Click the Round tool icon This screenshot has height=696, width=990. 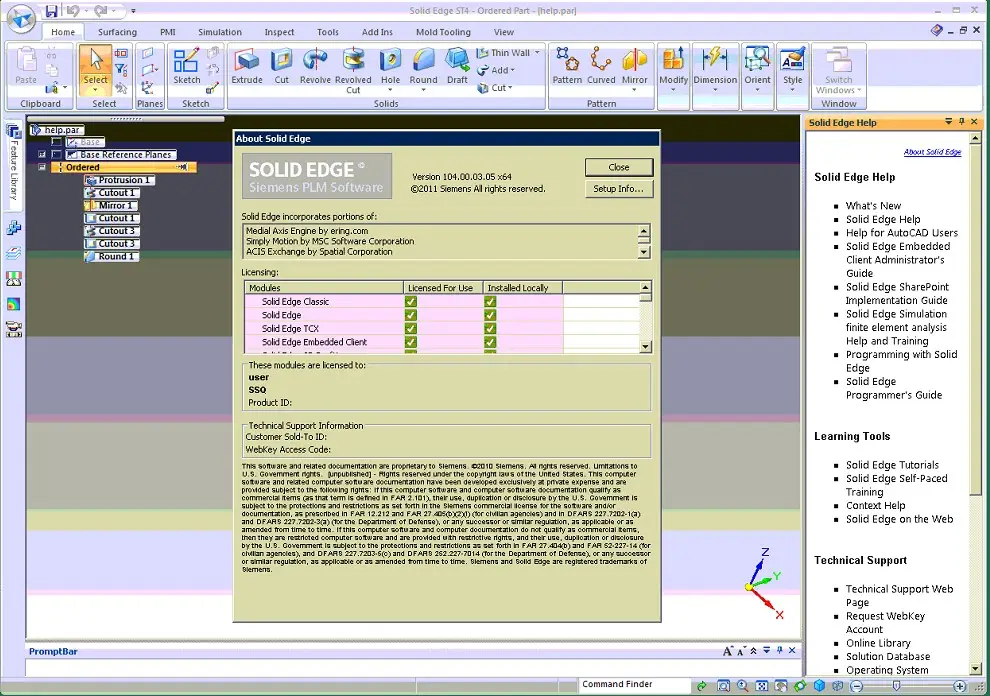coord(423,61)
